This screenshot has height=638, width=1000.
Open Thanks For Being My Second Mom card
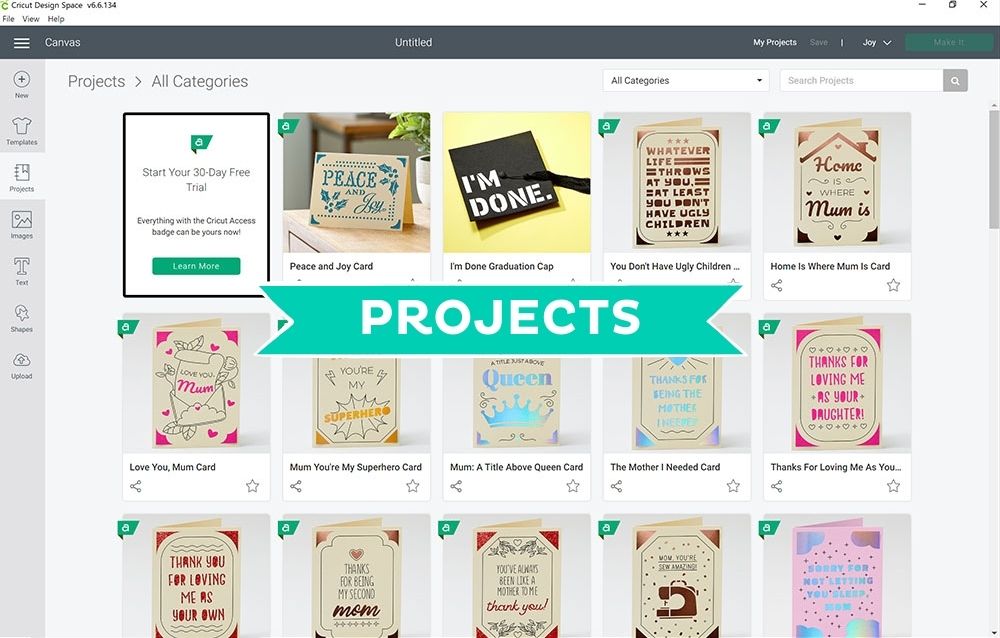coord(357,576)
